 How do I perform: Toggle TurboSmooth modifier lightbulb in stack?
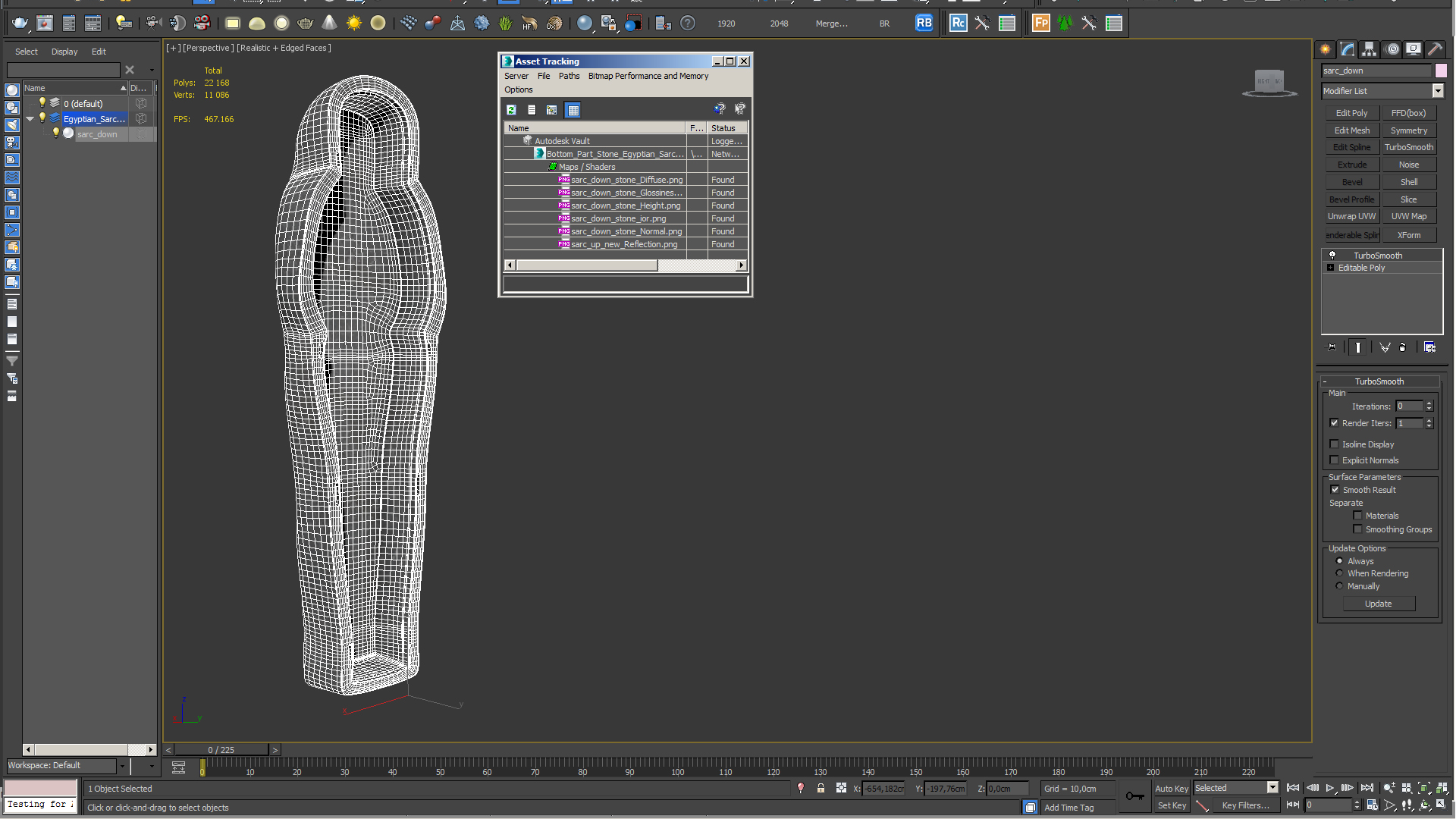tap(1332, 256)
